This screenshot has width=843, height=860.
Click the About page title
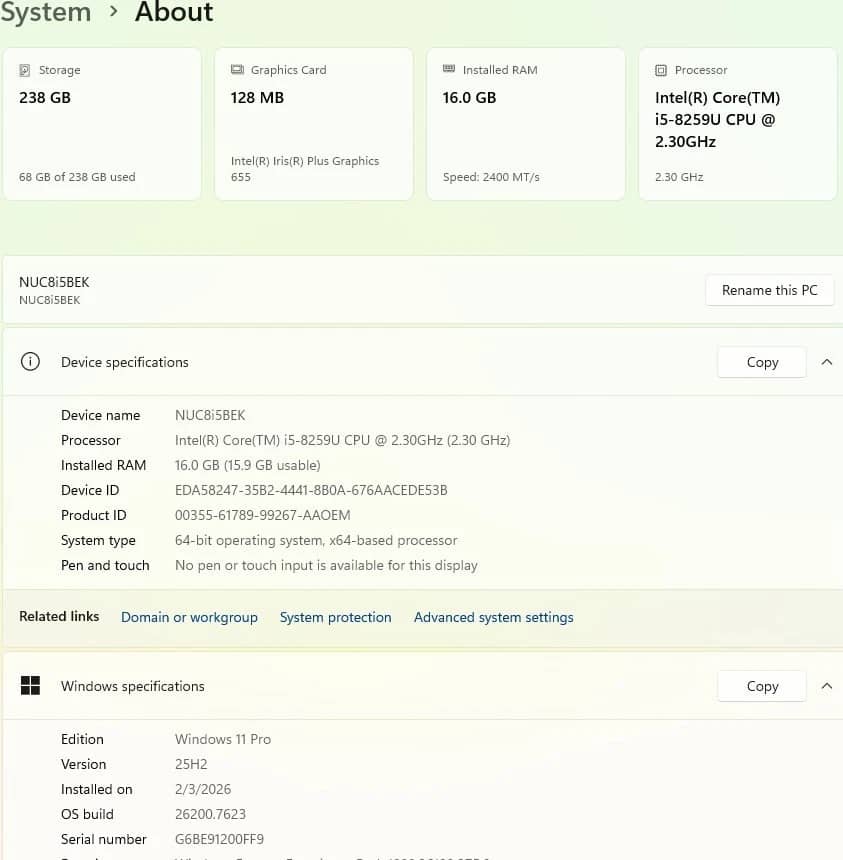[x=174, y=12]
